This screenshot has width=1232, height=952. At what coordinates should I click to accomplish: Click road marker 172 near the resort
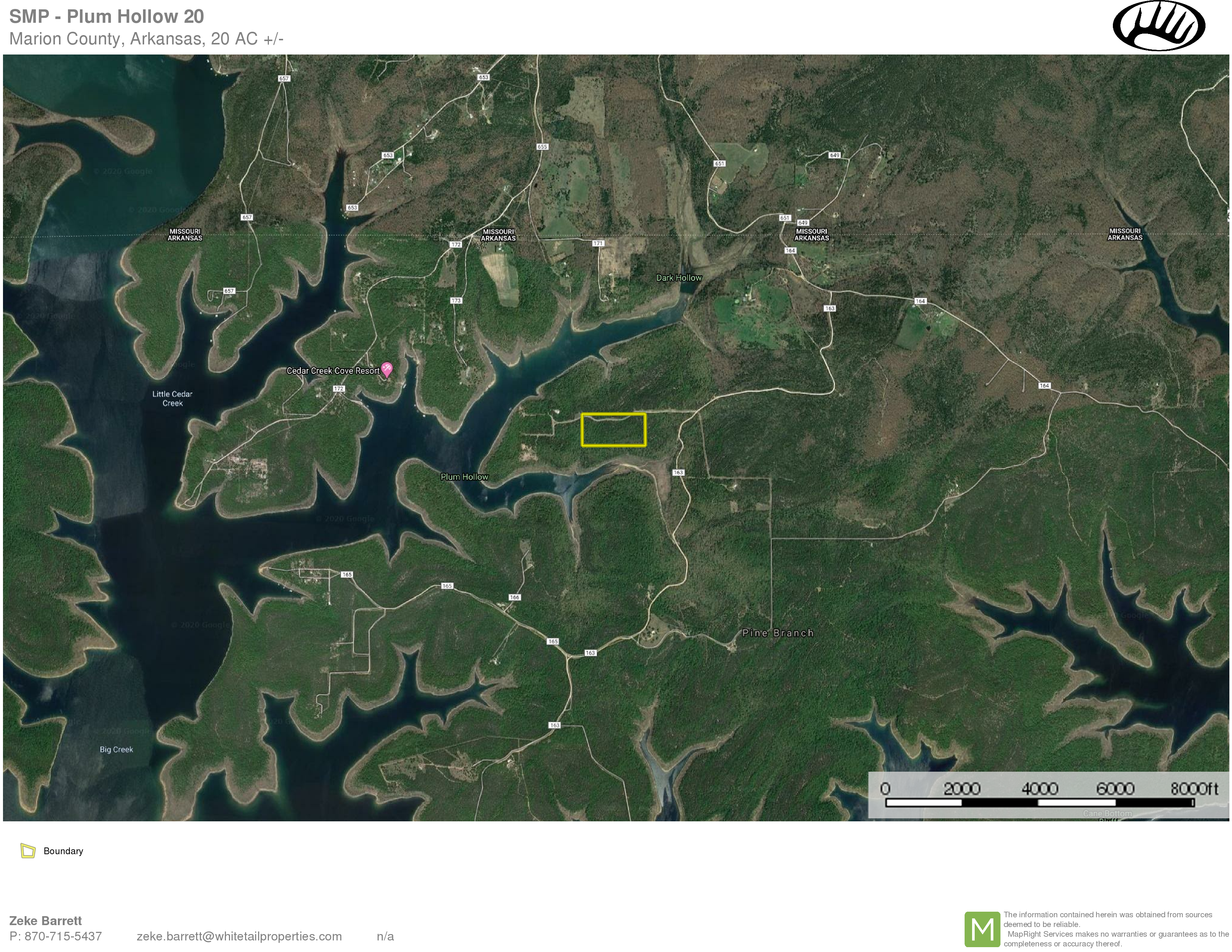point(338,389)
